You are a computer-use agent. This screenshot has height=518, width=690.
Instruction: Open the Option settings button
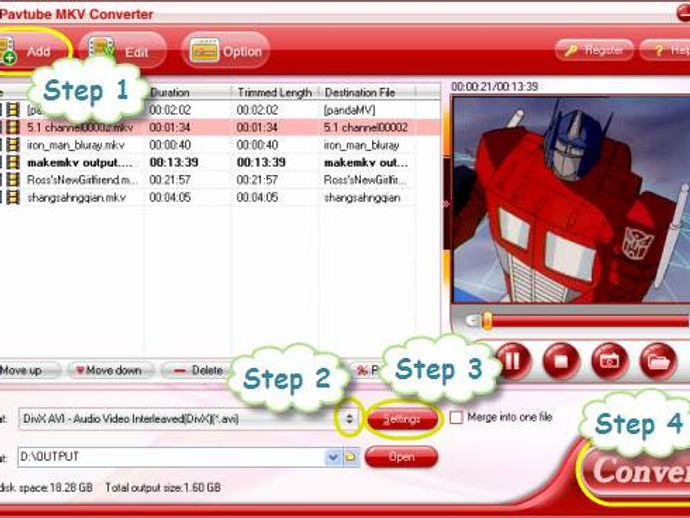[224, 51]
